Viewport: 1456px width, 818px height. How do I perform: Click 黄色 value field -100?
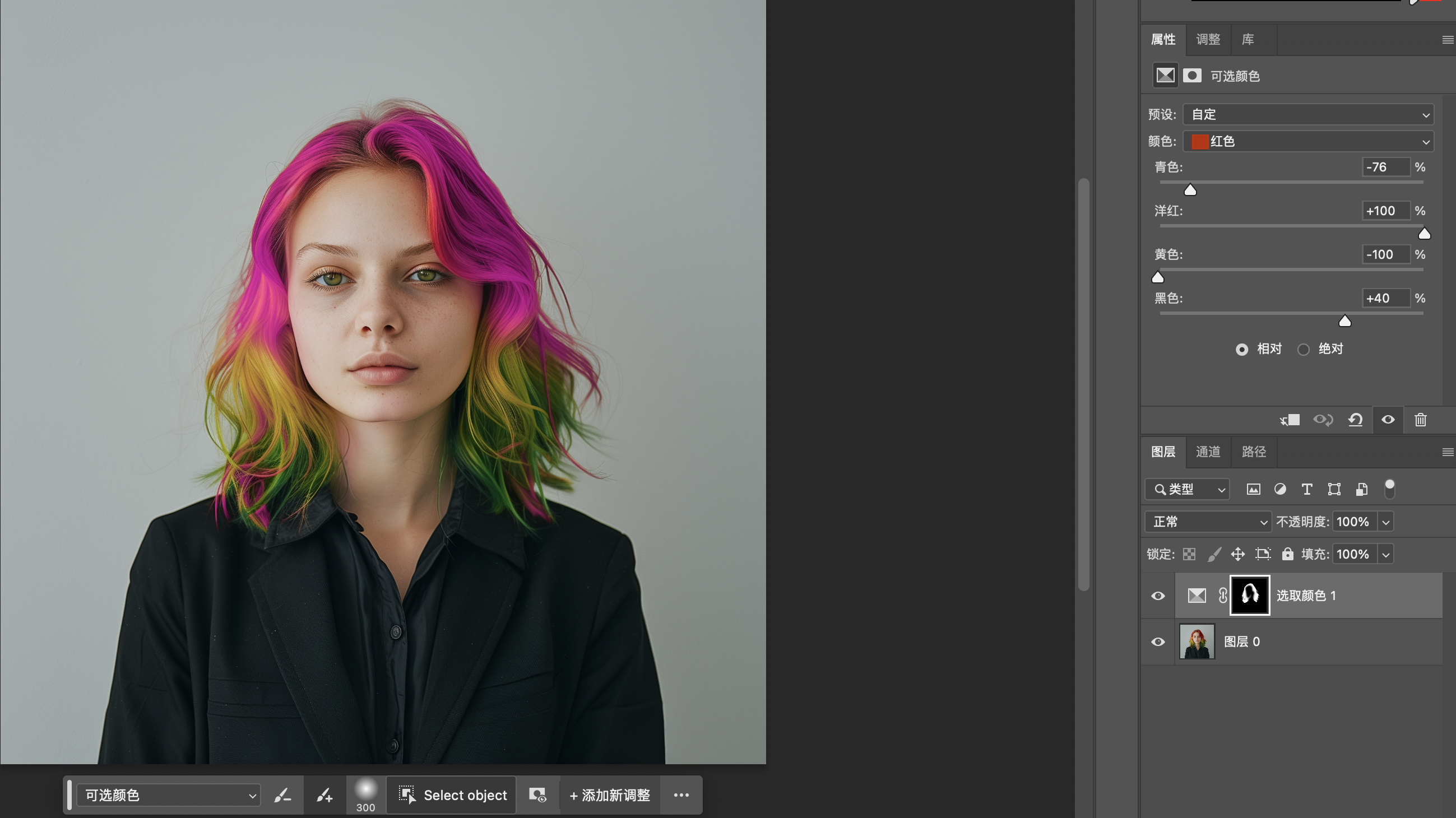click(x=1386, y=255)
